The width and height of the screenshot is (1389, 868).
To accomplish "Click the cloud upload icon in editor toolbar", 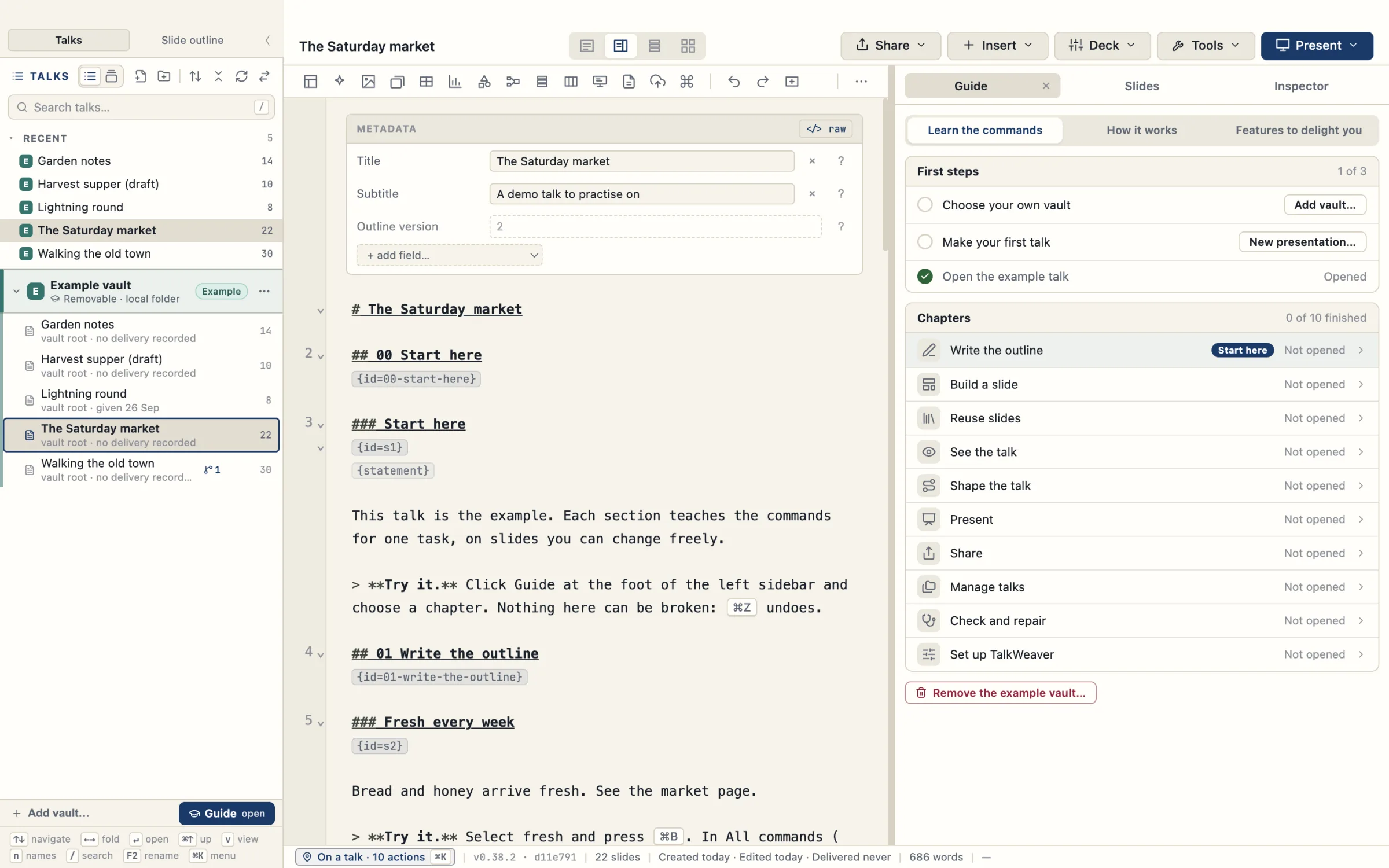I will (x=657, y=82).
